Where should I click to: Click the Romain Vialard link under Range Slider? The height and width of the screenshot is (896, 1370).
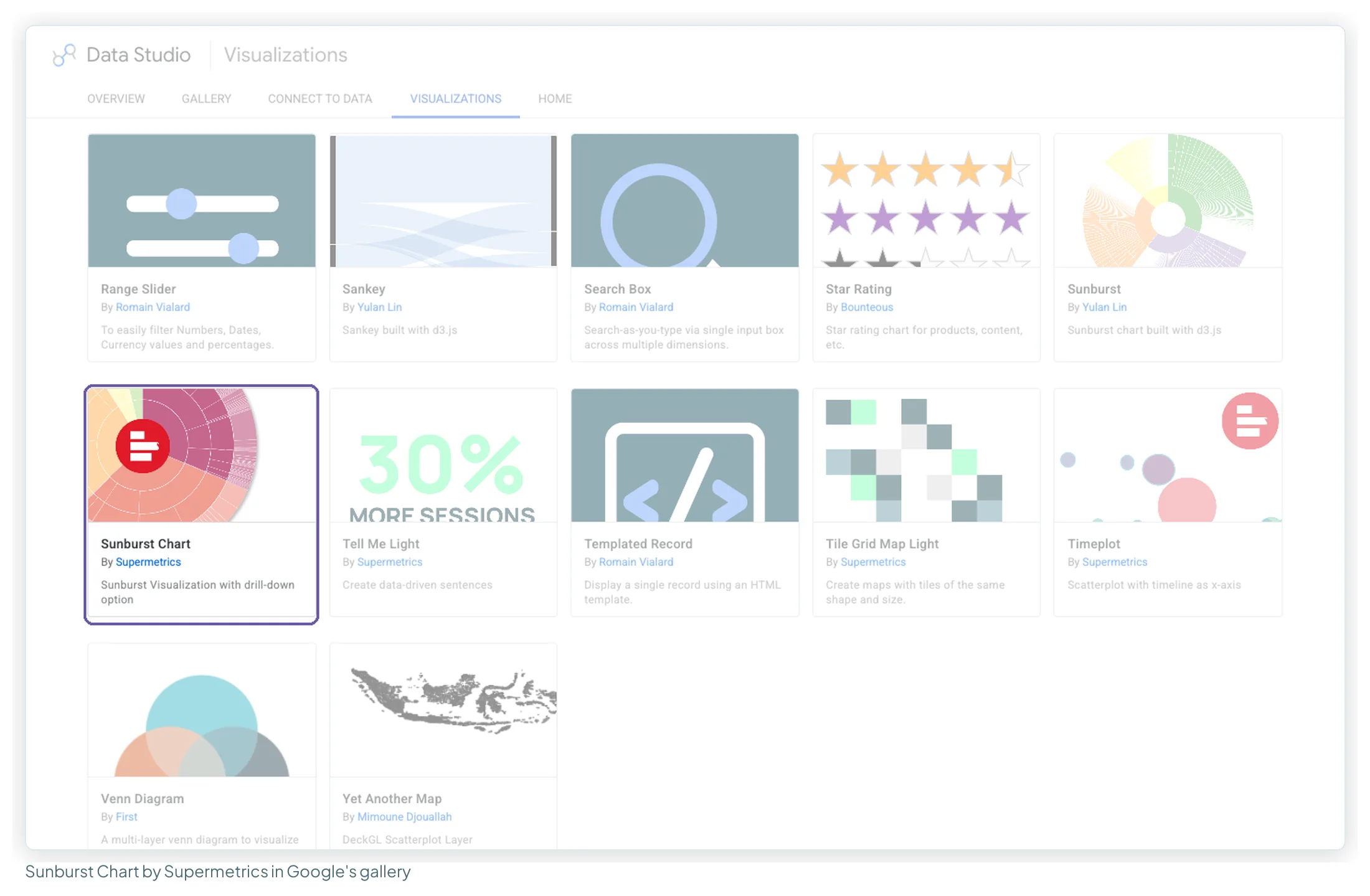pyautogui.click(x=153, y=307)
